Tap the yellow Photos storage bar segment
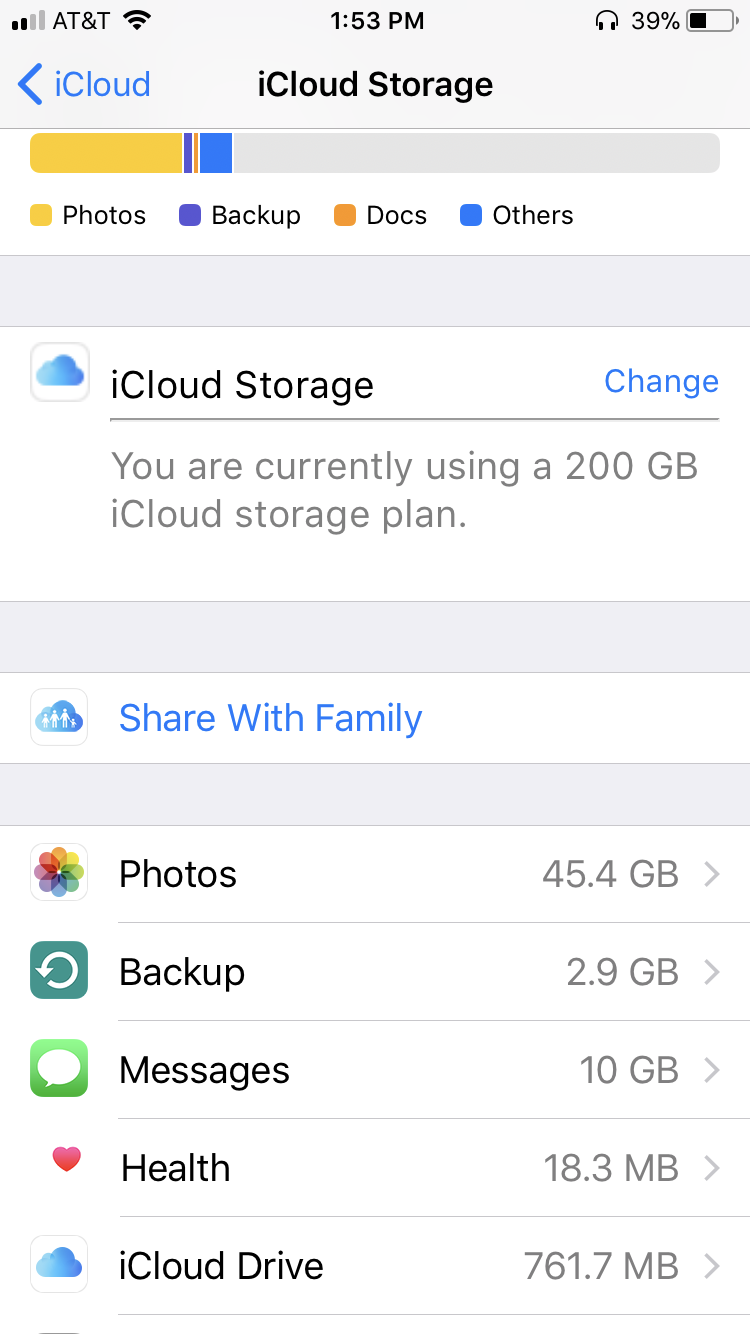750x1334 pixels. pos(105,153)
